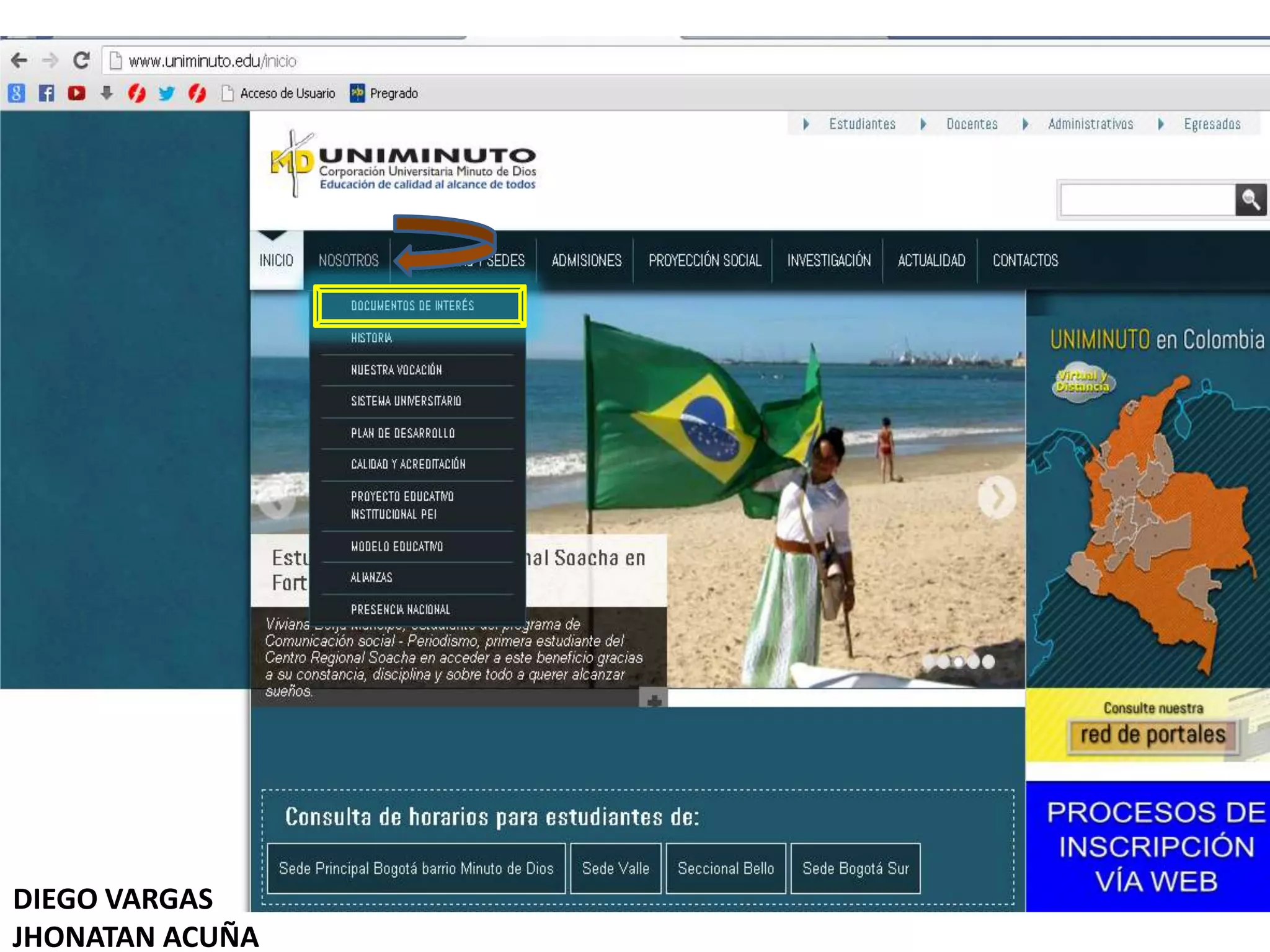Click the Google bookmark icon
This screenshot has height=952, width=1270.
tap(17, 94)
